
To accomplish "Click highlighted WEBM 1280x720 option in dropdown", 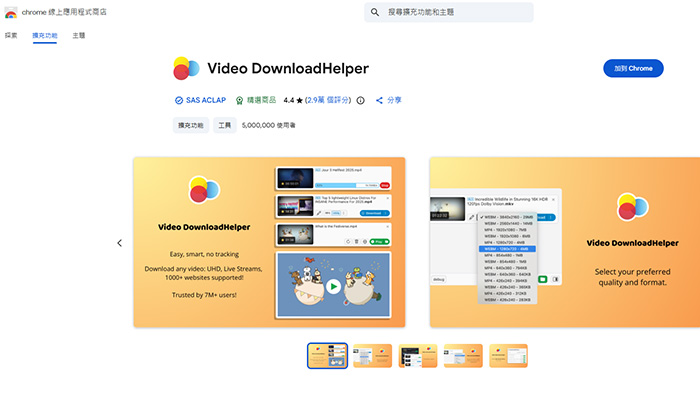I will click(x=507, y=249).
